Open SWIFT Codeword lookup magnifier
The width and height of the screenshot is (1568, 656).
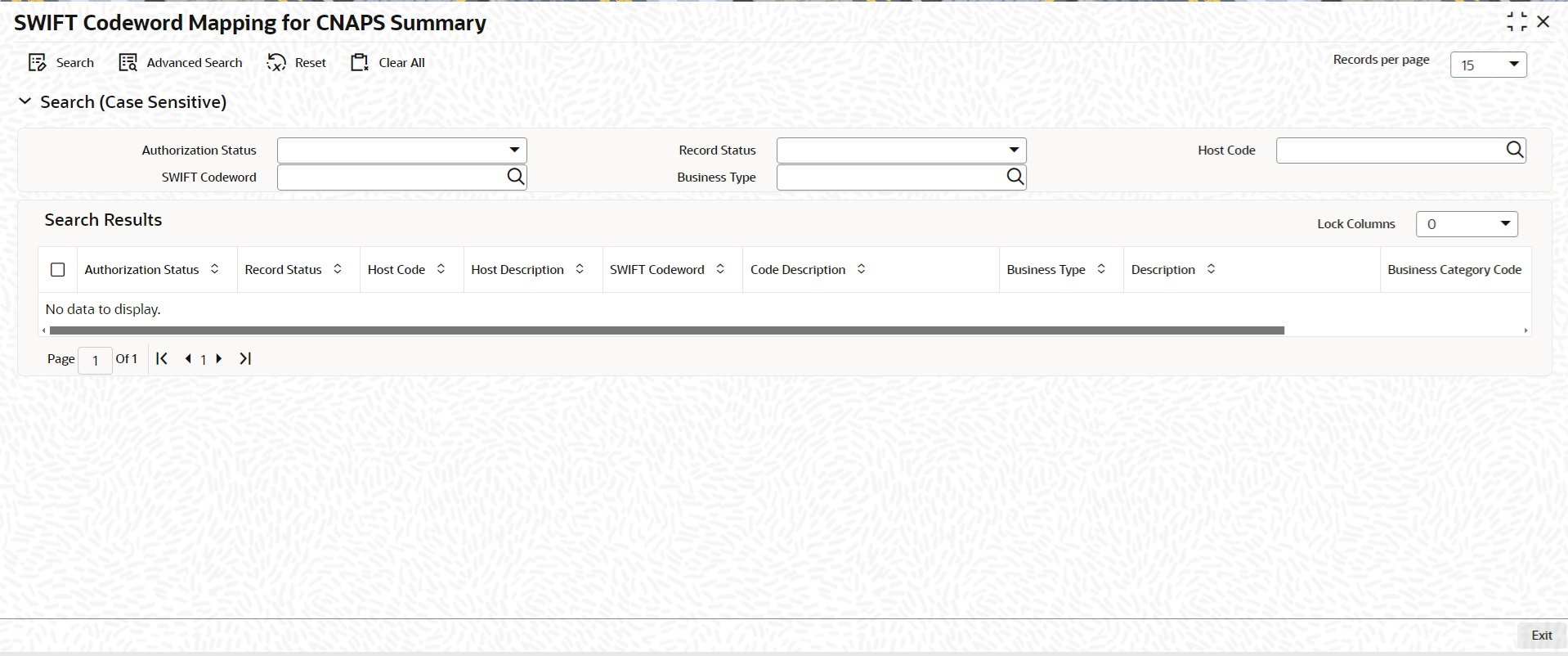point(516,177)
